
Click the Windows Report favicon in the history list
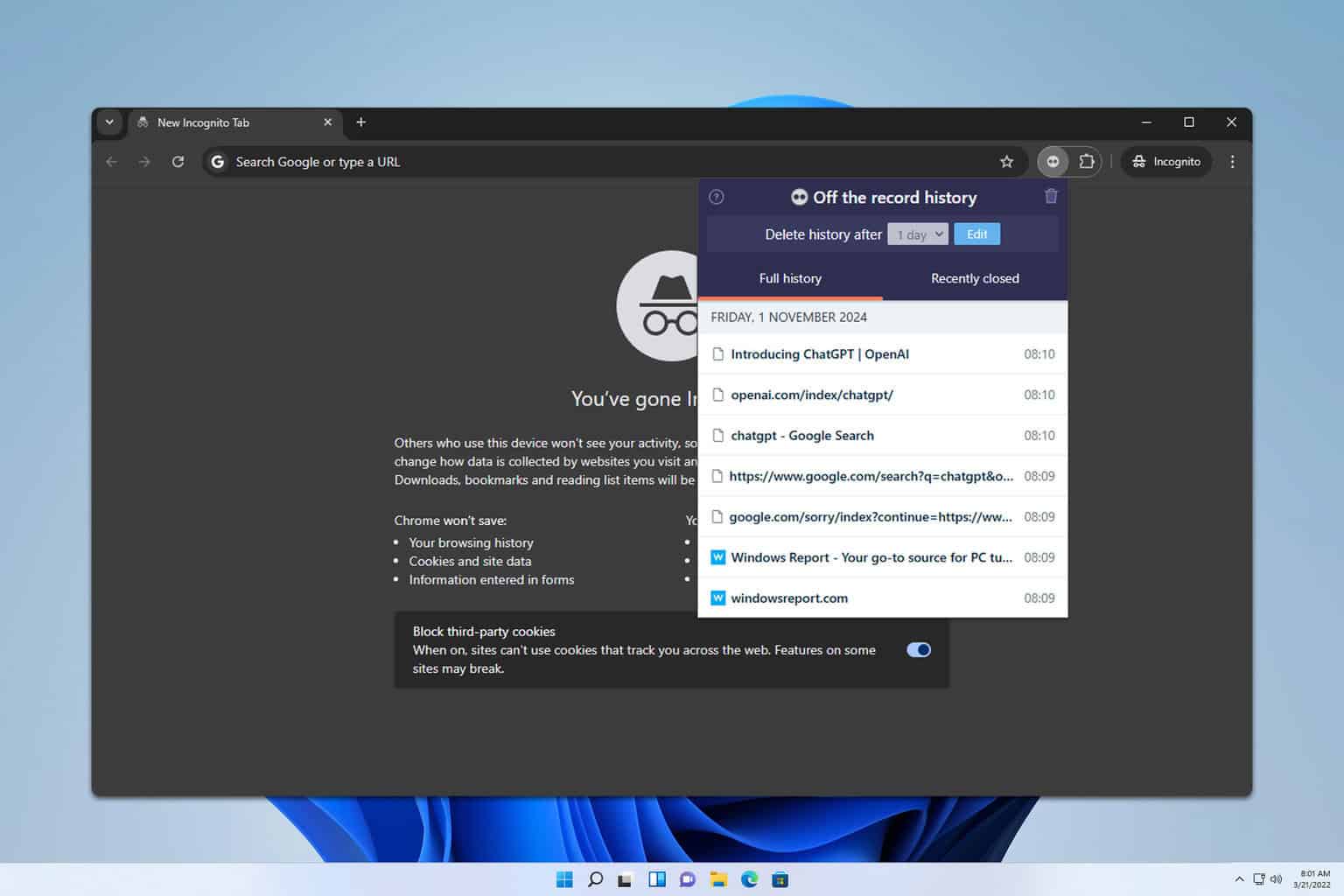coord(717,557)
